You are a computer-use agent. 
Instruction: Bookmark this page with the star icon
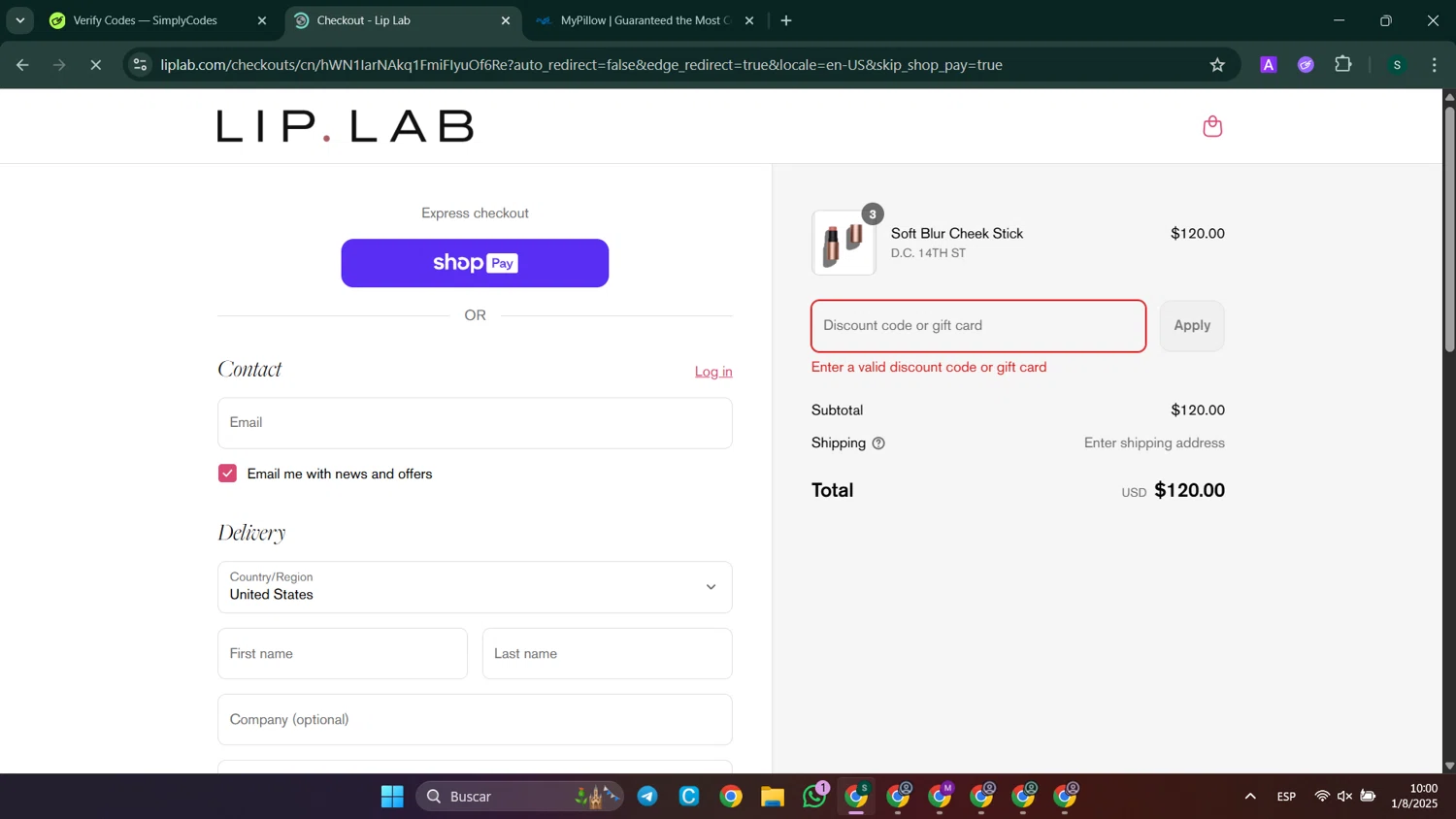point(1217,65)
